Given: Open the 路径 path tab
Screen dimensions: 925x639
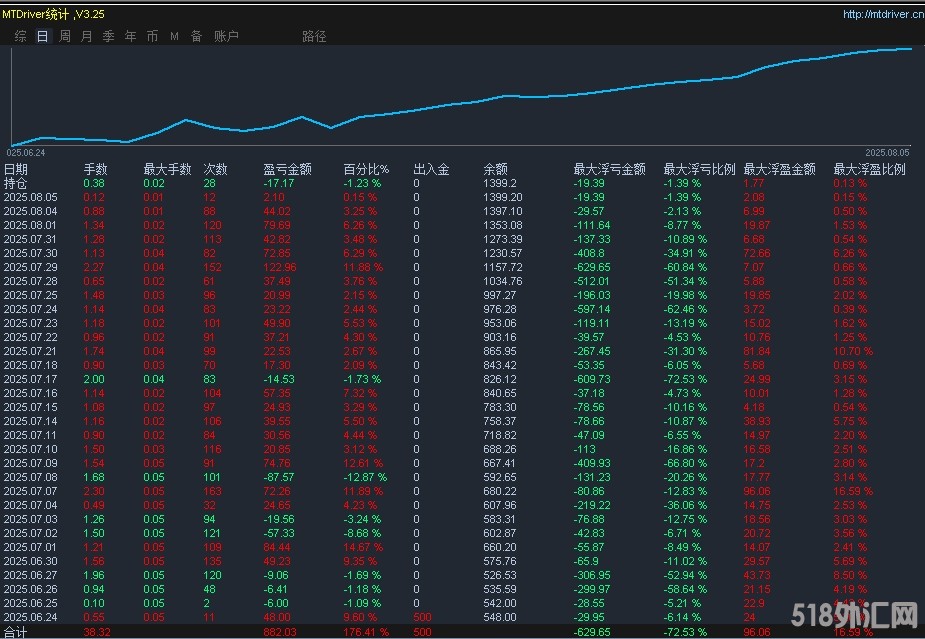Looking at the screenshot, I should [314, 36].
